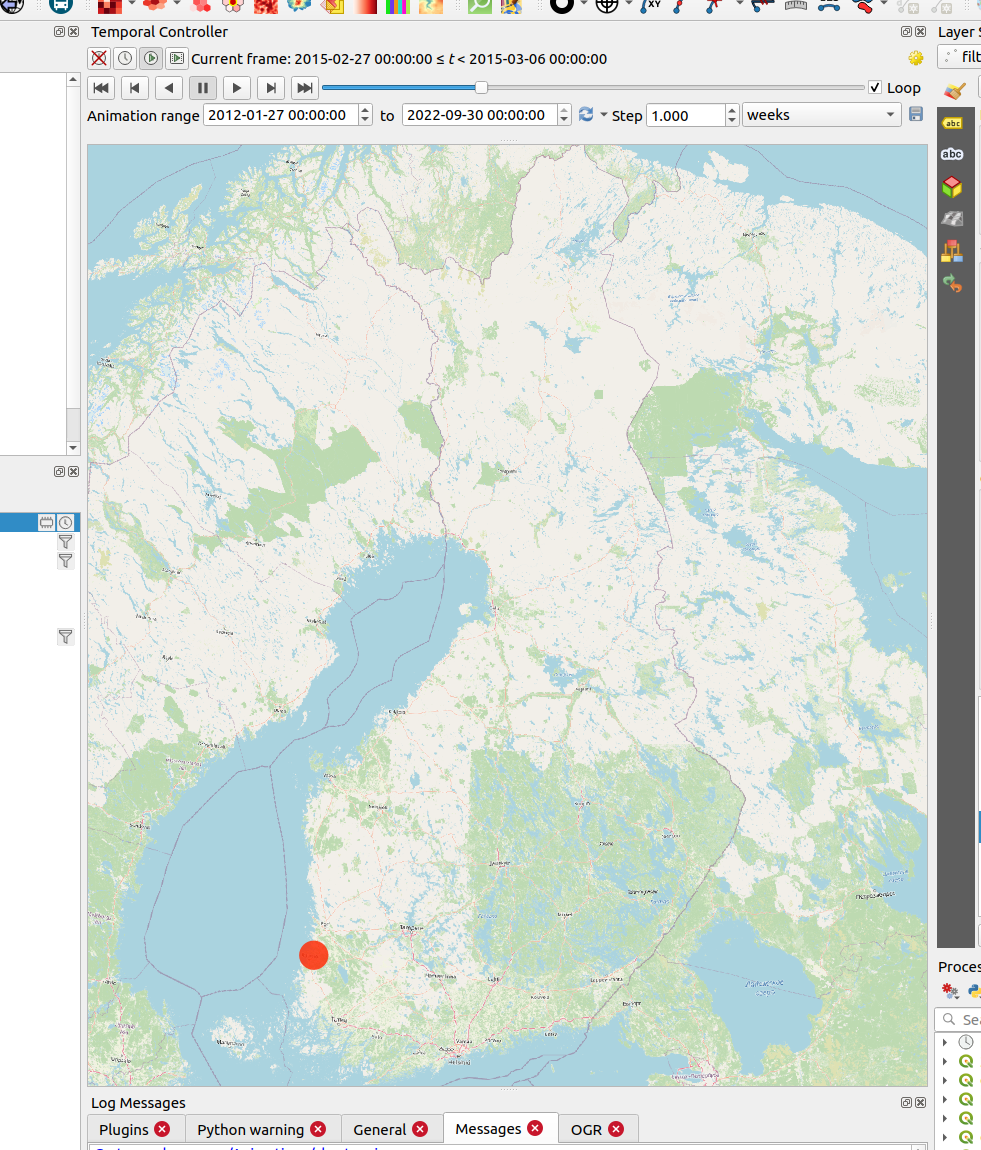The width and height of the screenshot is (981, 1150).
Task: Play animation forward
Action: 237,88
